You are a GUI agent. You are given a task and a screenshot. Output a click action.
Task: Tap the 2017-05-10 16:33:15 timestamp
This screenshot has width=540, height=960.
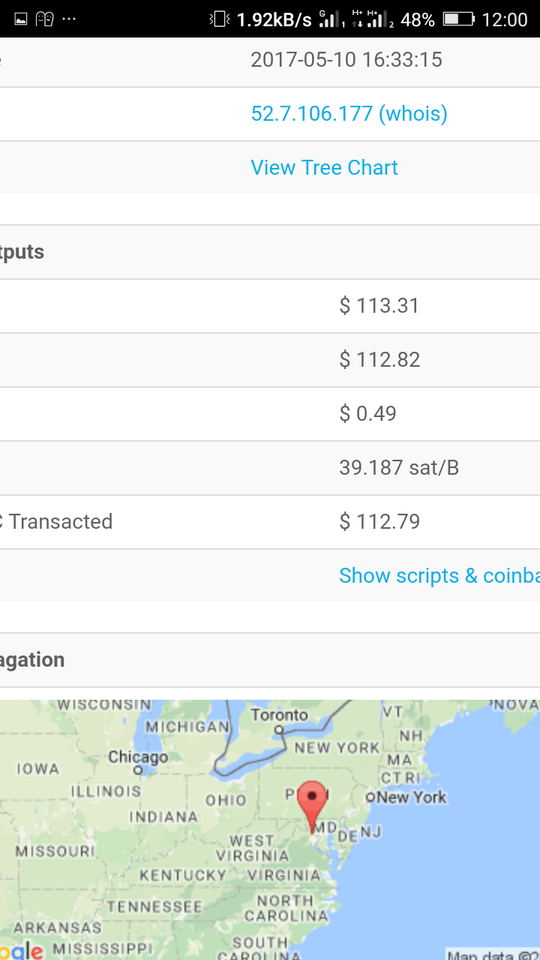click(346, 59)
